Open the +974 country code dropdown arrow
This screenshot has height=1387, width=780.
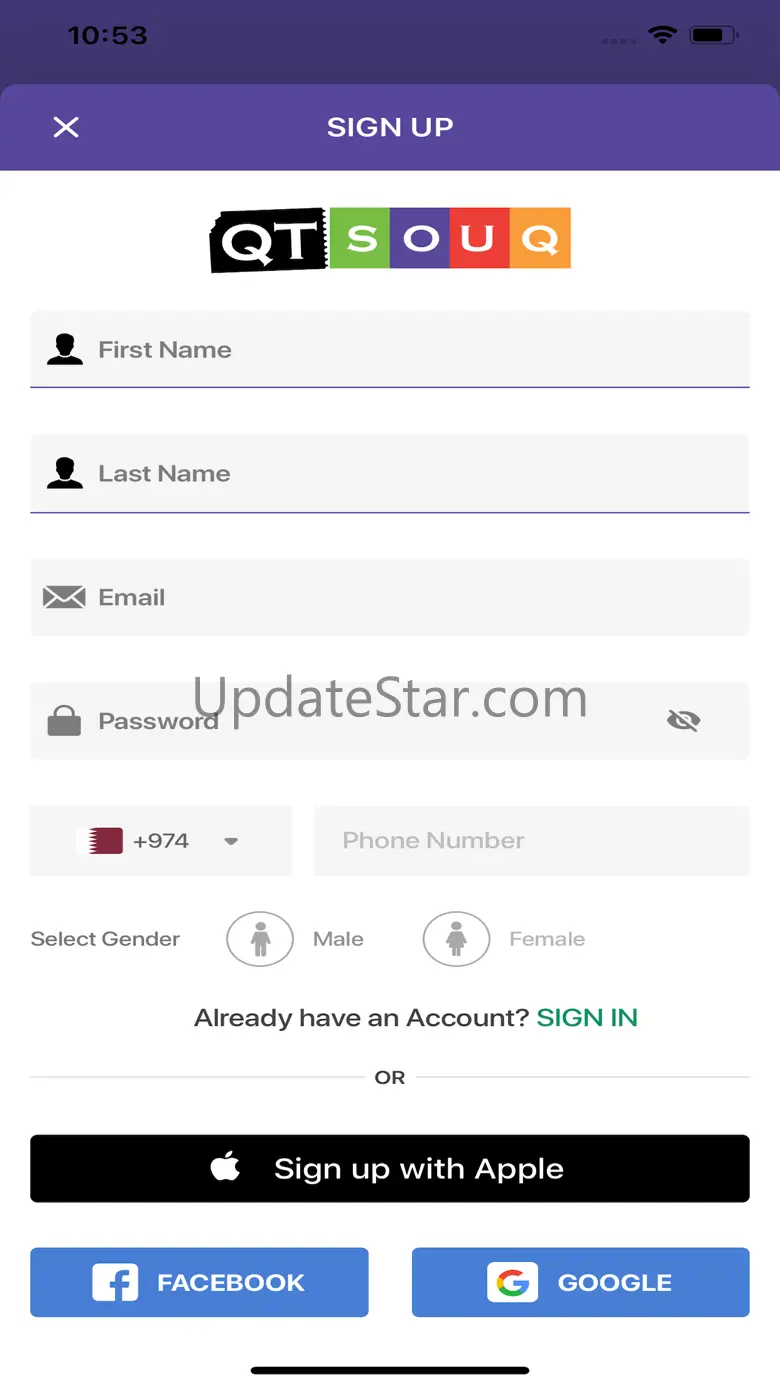231,841
